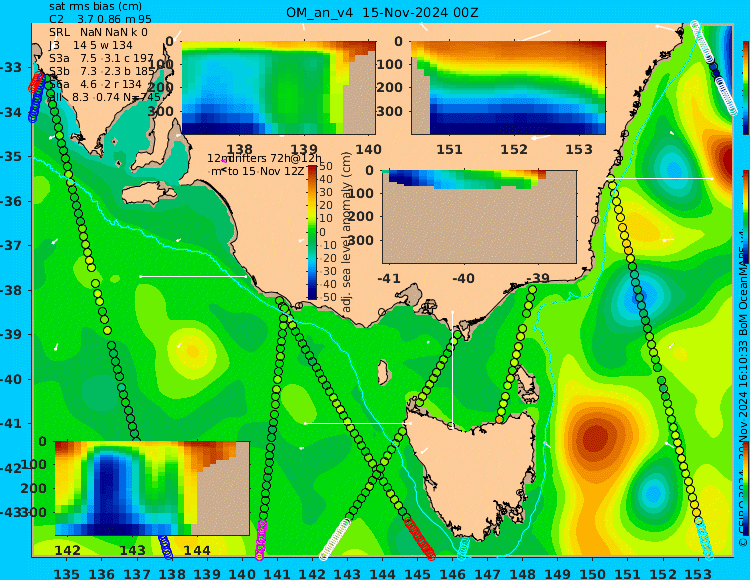Screen dimensions: 750x580
Task: Click the 'to 15 Nov 12Z' annotation text
Action: 265,171
